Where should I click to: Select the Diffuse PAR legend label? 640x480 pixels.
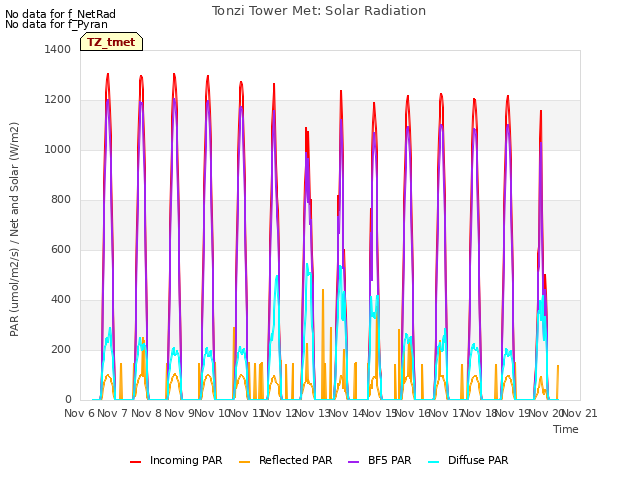pos(478,460)
